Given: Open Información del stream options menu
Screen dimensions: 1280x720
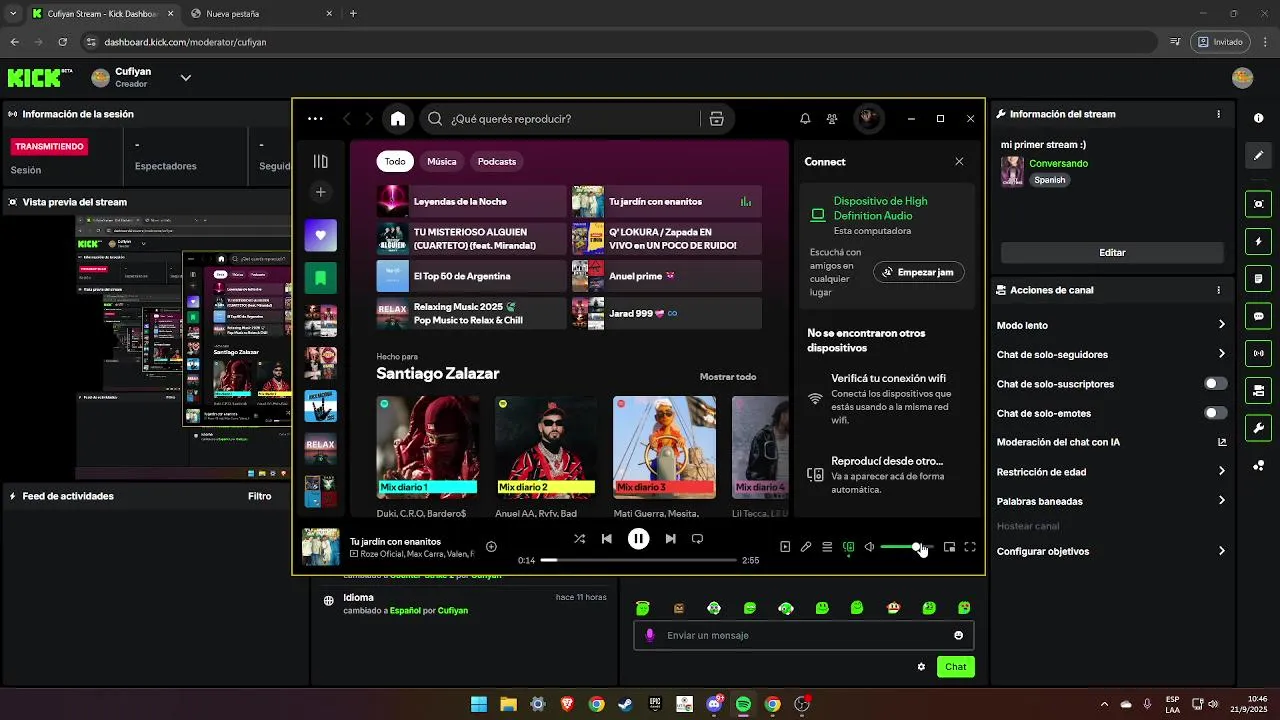Looking at the screenshot, I should point(1218,114).
